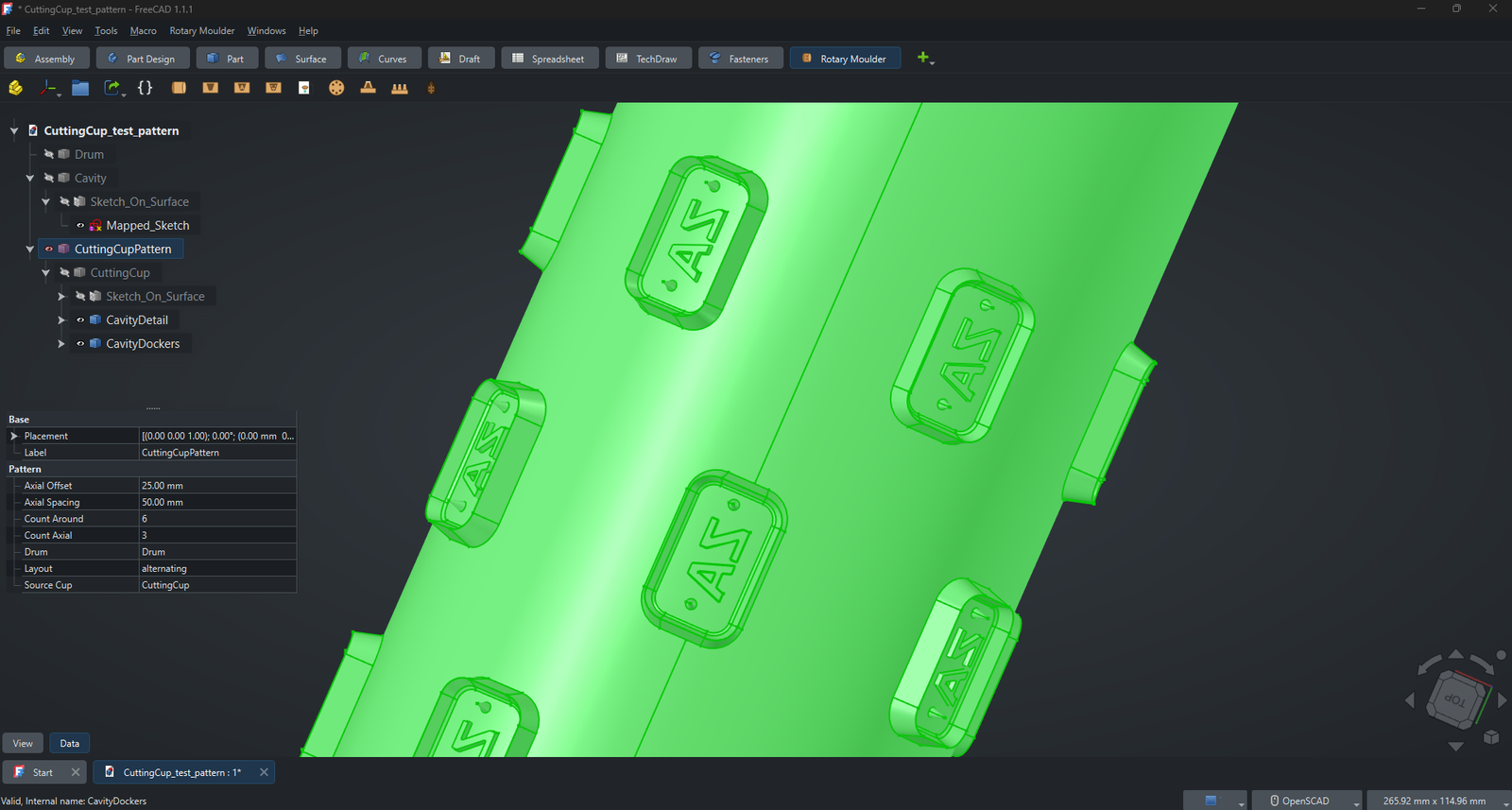Screen dimensions: 1512x810
Task: Click the drum cylinder icon in the toolbar
Action: click(x=179, y=88)
